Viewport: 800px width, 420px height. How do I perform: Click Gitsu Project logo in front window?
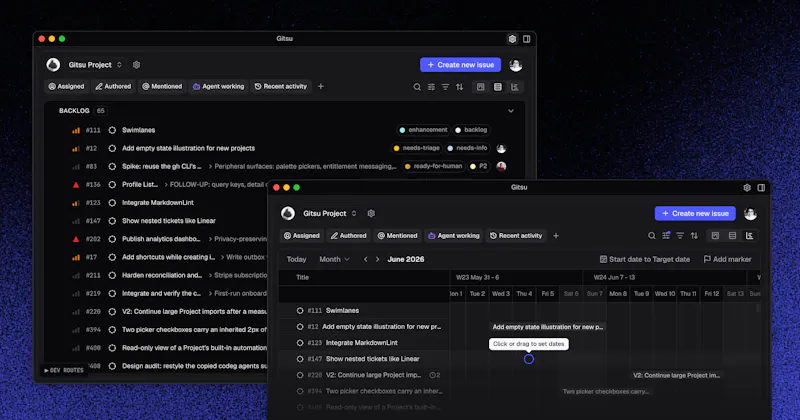[288, 213]
